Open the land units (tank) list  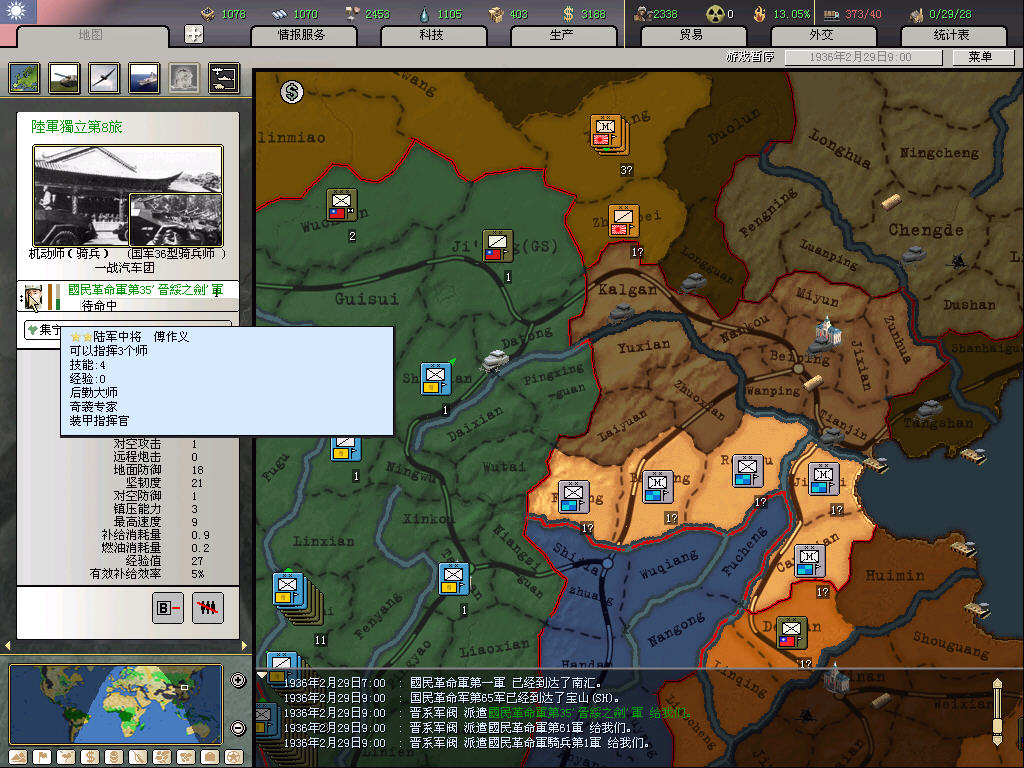64,78
